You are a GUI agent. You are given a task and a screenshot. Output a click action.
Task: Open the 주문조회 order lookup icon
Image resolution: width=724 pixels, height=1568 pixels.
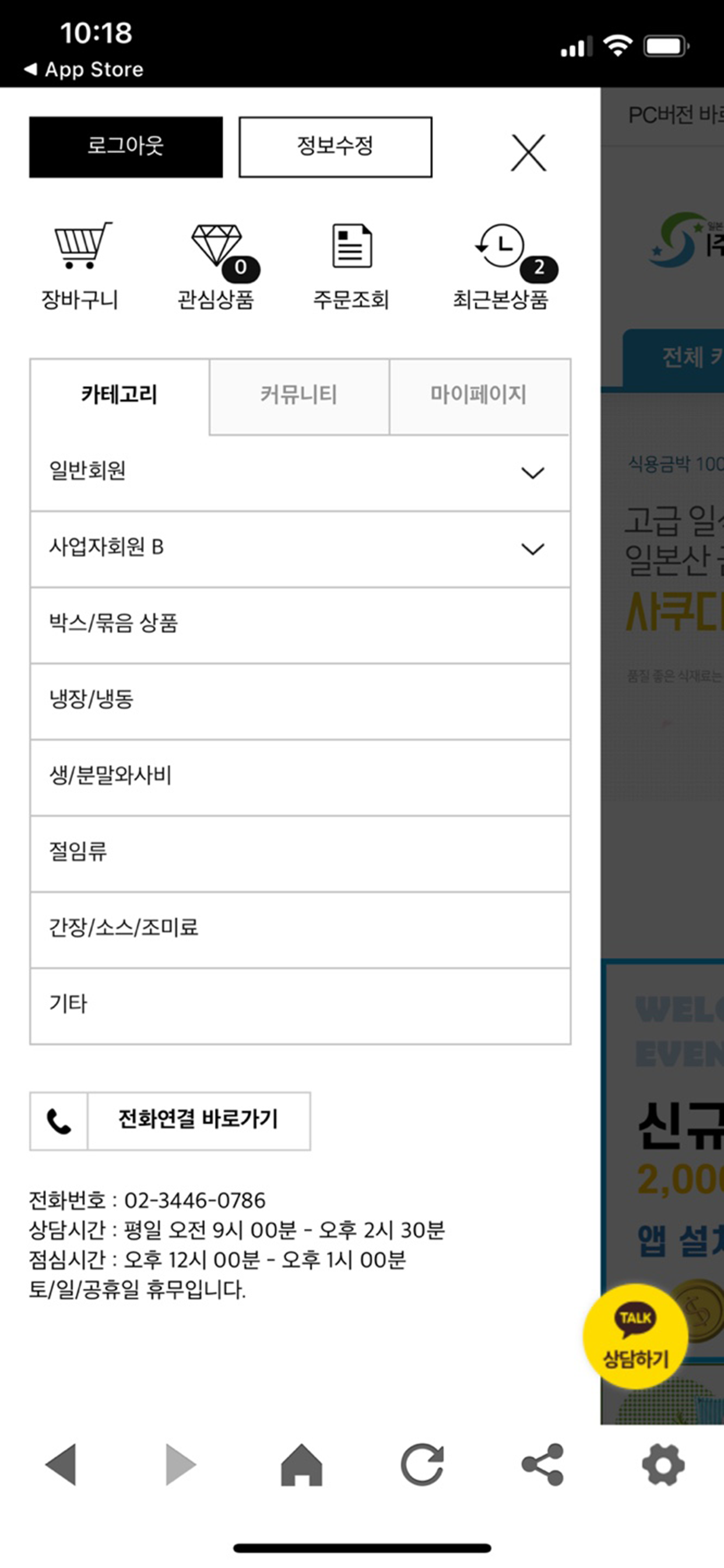tap(352, 246)
